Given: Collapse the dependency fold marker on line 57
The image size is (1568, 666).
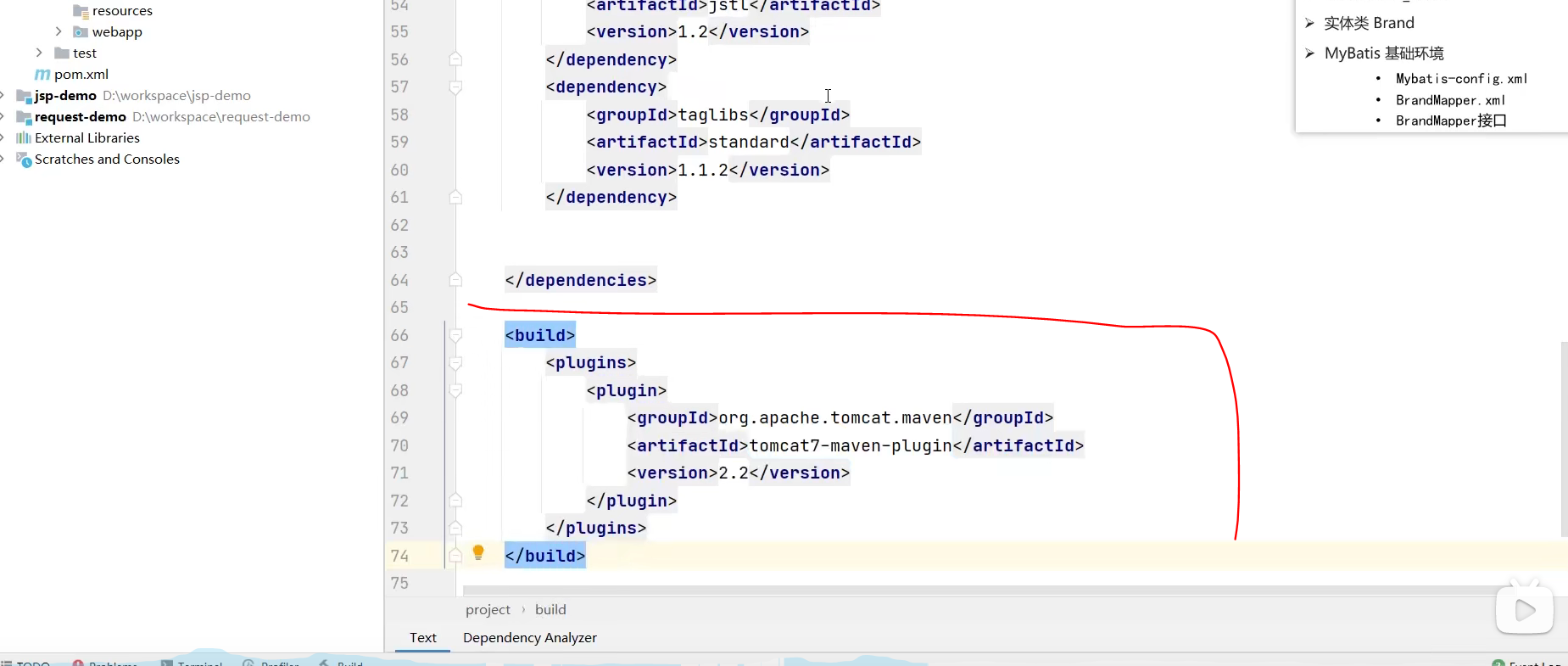Looking at the screenshot, I should [455, 87].
